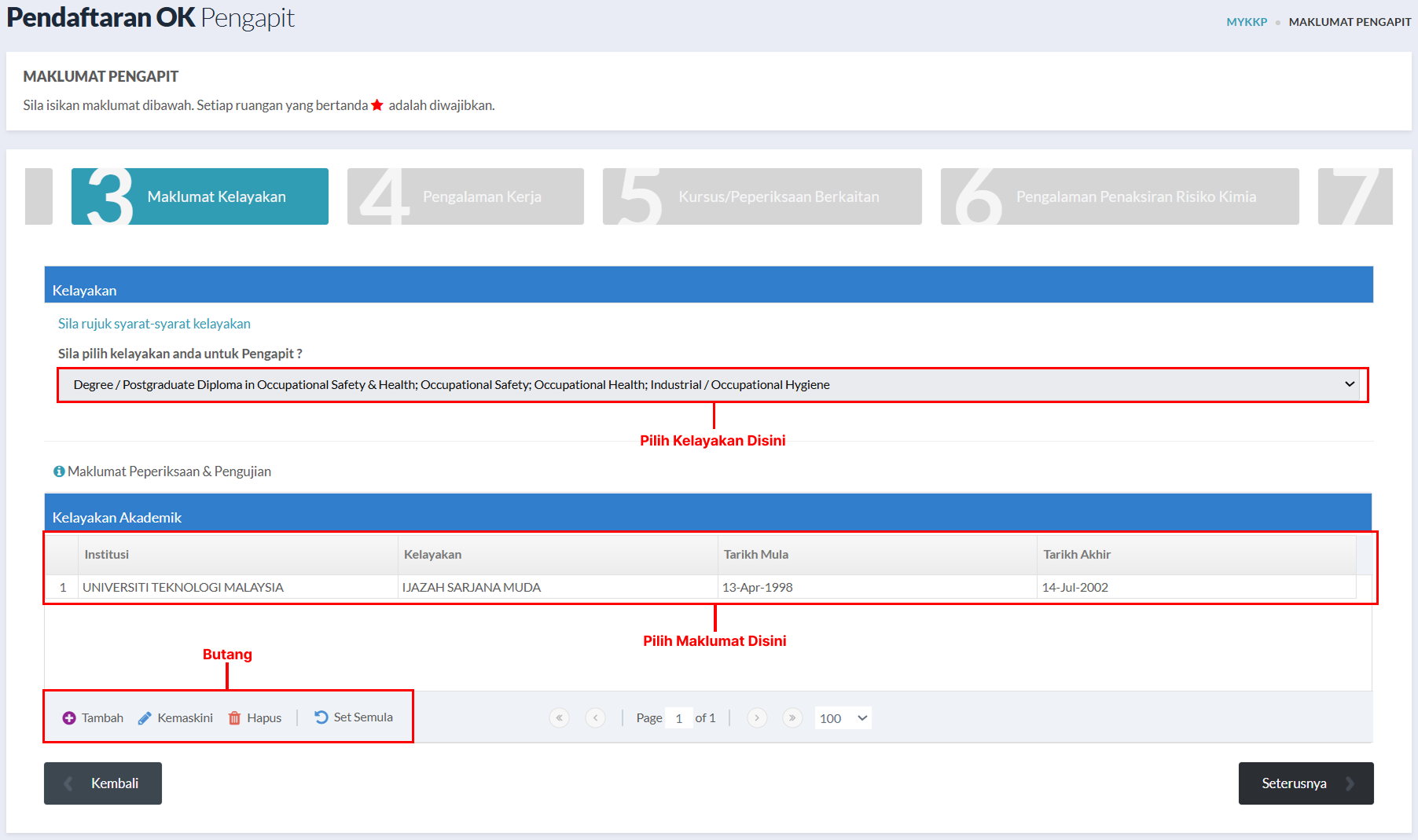The height and width of the screenshot is (840, 1418).
Task: Select step 4 Pengalaman Kerja tab
Action: pyautogui.click(x=465, y=196)
